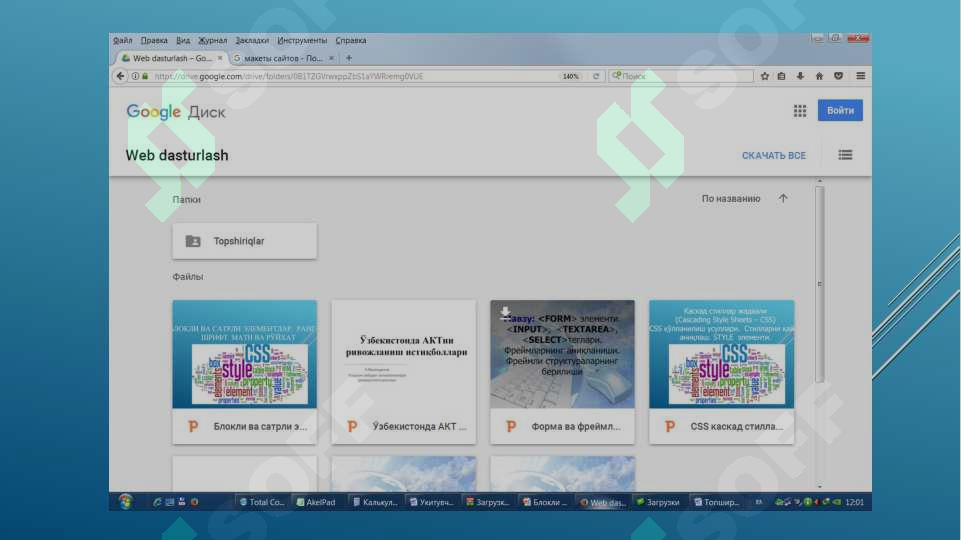This screenshot has width=961, height=540.
Task: Open the Google apps grid
Action: (x=800, y=111)
